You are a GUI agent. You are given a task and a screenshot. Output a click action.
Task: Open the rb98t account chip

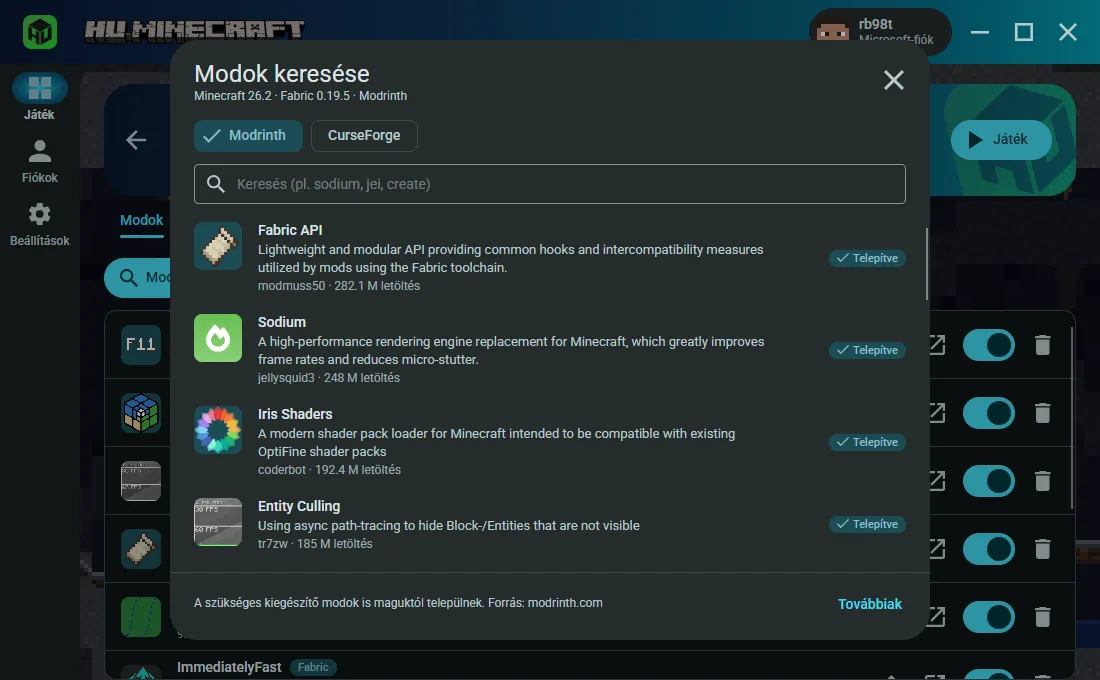[x=880, y=32]
